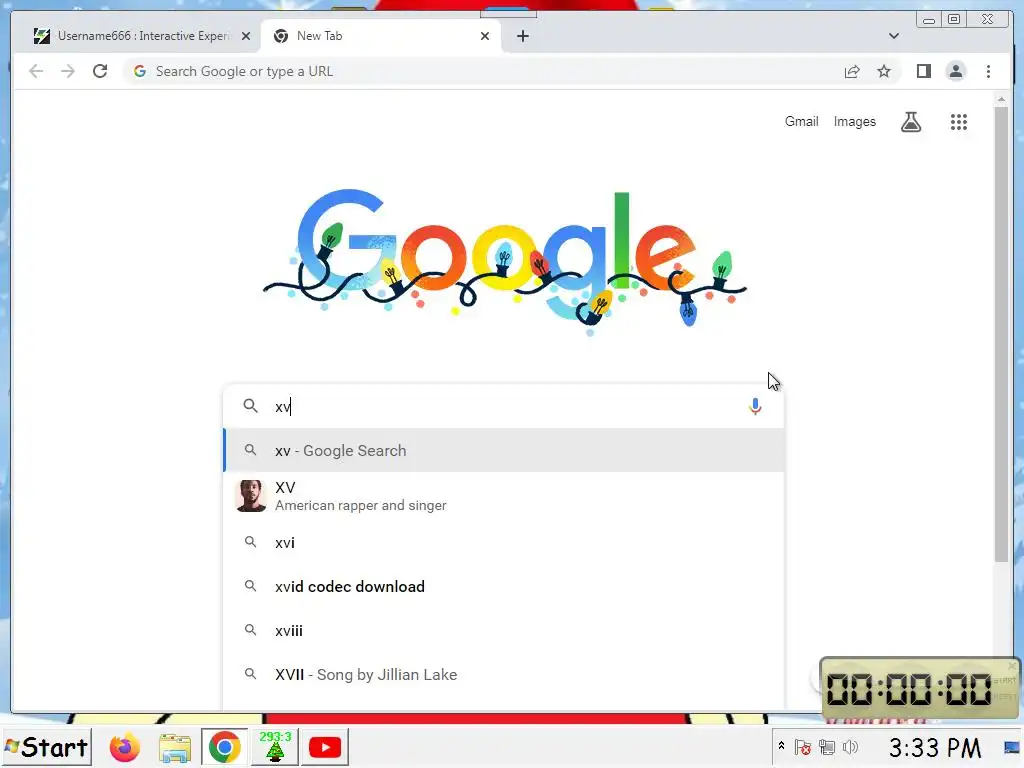The height and width of the screenshot is (768, 1024).
Task: Open Chrome's three-dot menu
Action: point(988,71)
